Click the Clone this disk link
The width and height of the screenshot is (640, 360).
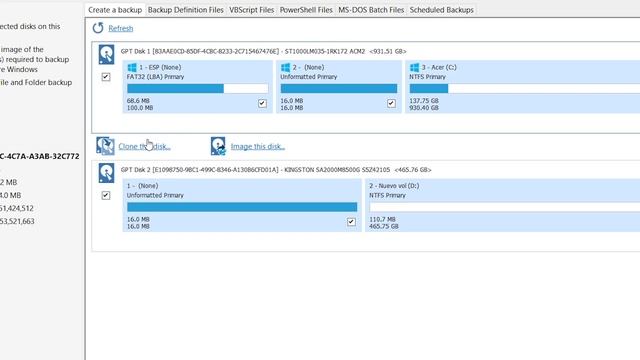click(144, 147)
